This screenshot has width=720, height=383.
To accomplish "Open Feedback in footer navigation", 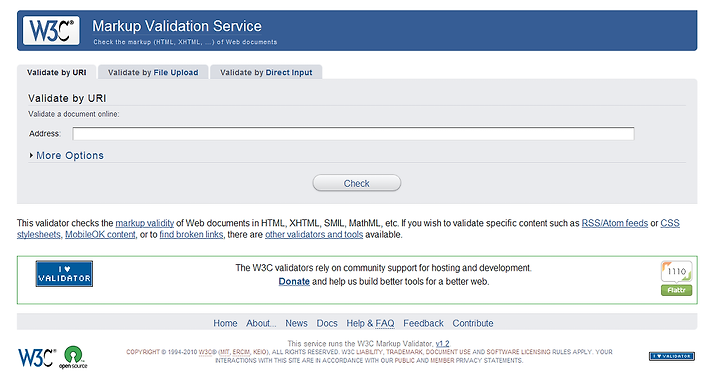I will [x=423, y=323].
